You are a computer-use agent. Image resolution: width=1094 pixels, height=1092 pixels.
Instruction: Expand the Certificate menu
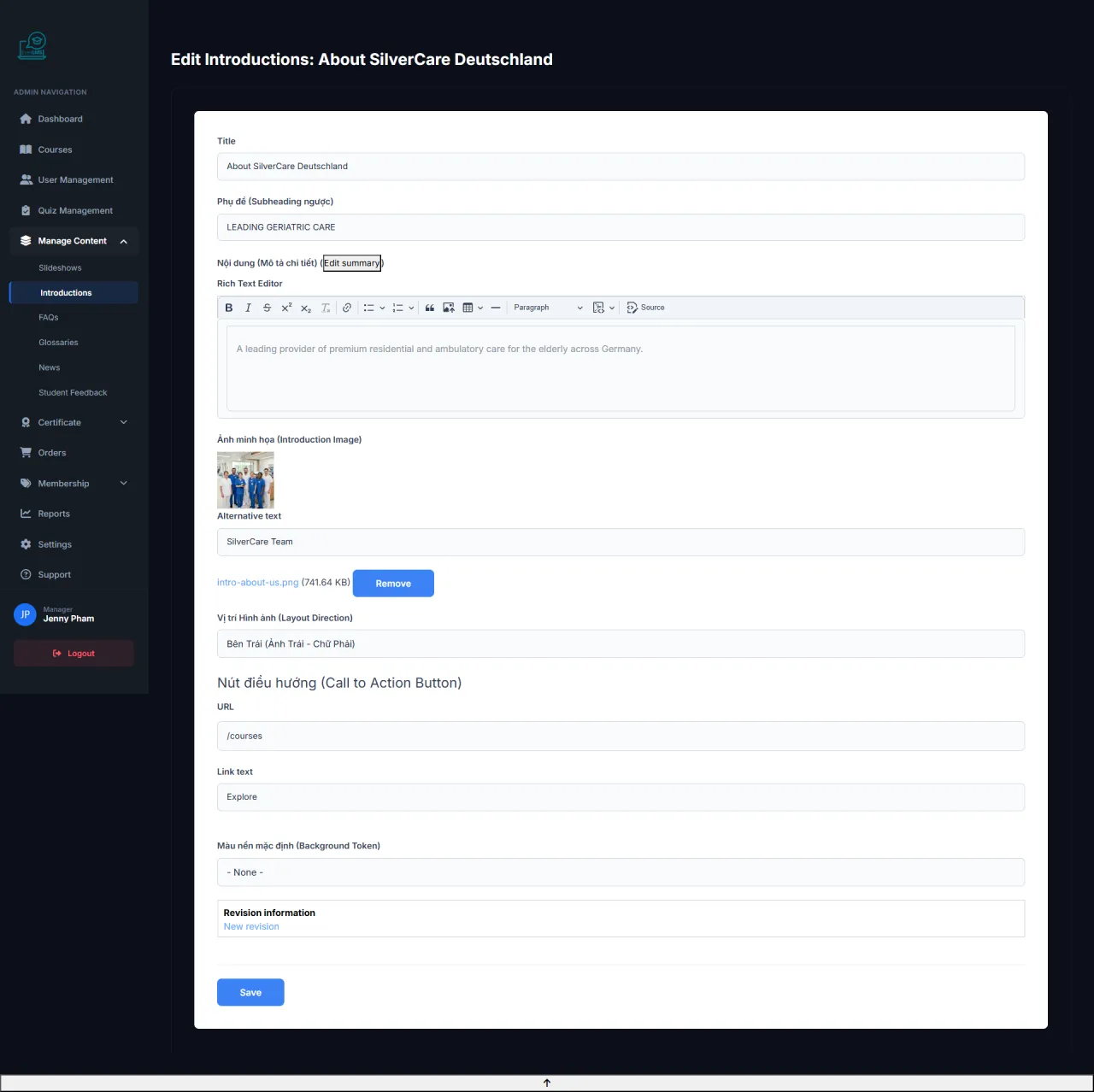click(x=74, y=422)
